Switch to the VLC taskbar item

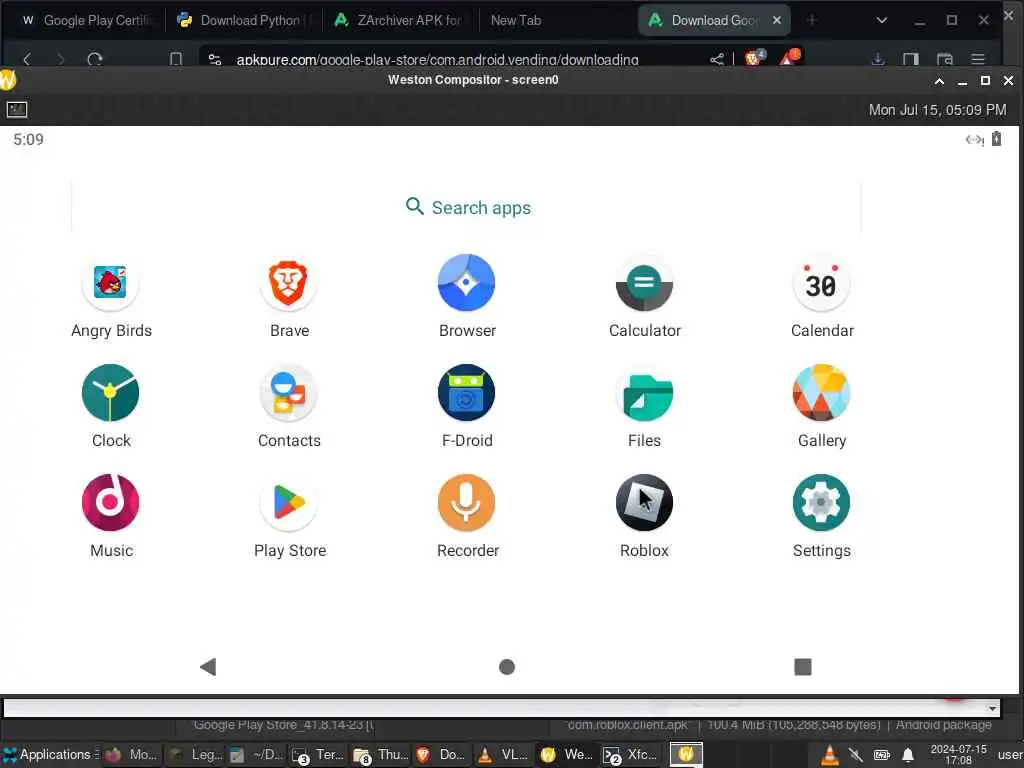[x=504, y=754]
